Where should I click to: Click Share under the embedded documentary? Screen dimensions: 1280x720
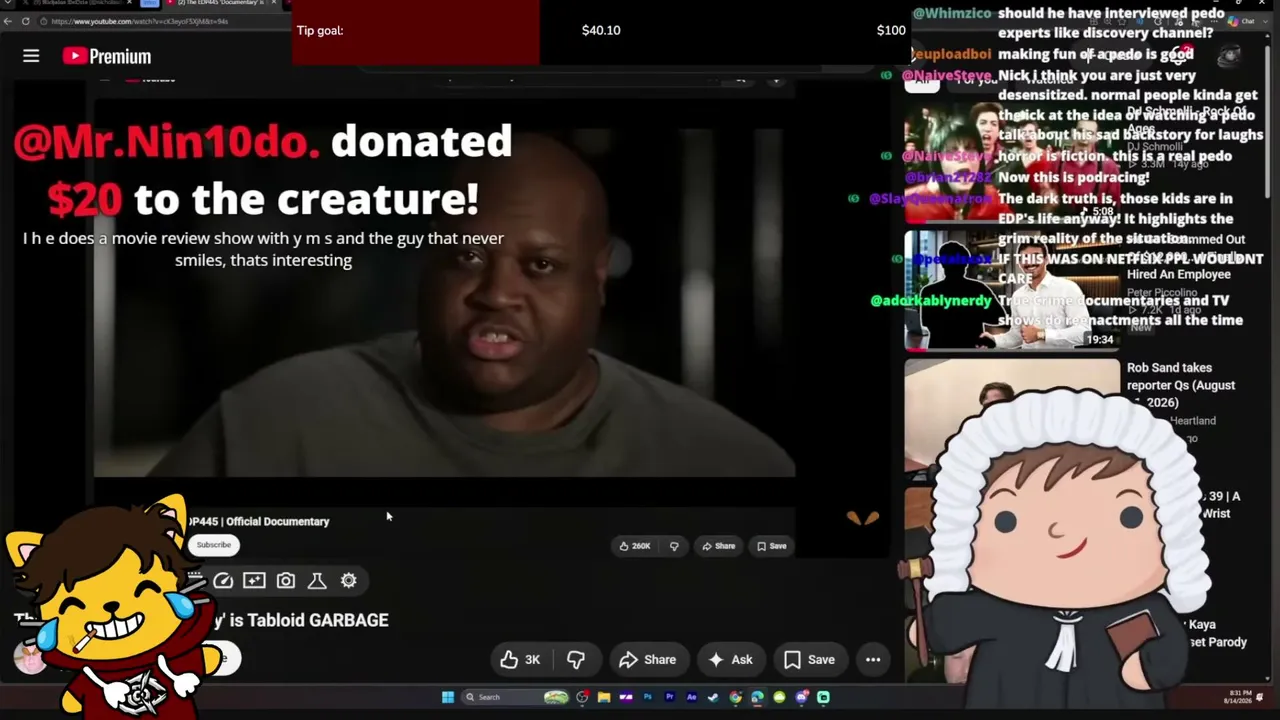[x=719, y=546]
